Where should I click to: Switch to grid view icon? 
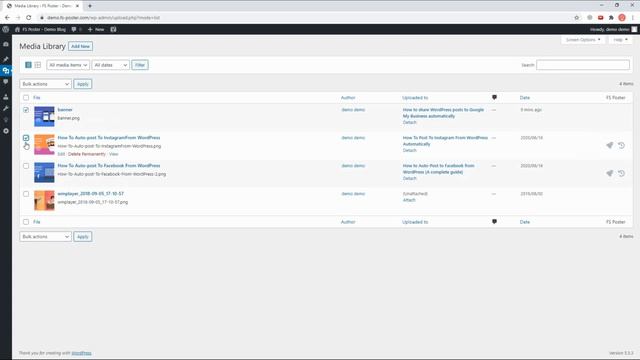(38, 65)
